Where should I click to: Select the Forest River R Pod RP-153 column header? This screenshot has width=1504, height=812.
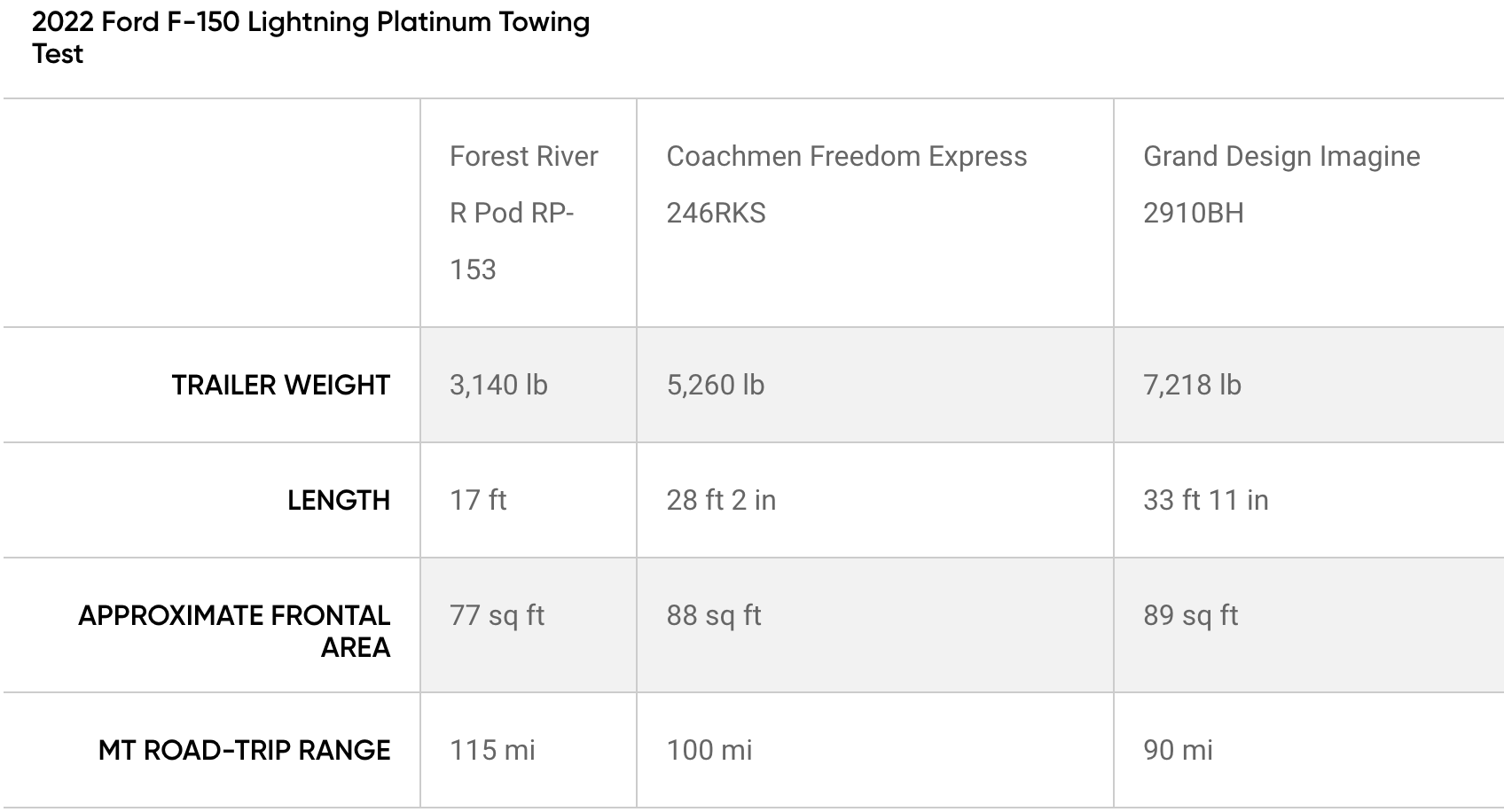point(523,213)
